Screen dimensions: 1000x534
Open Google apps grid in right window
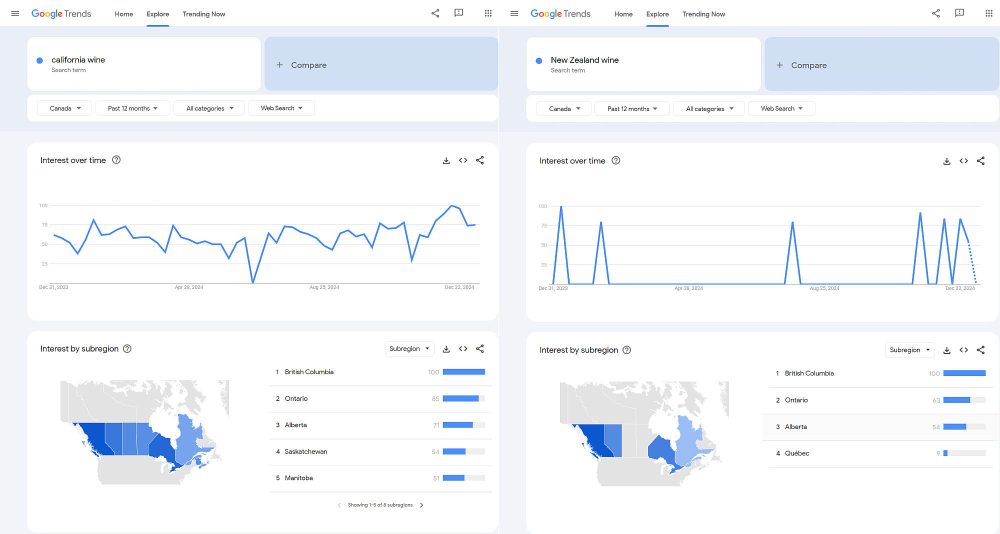click(988, 13)
